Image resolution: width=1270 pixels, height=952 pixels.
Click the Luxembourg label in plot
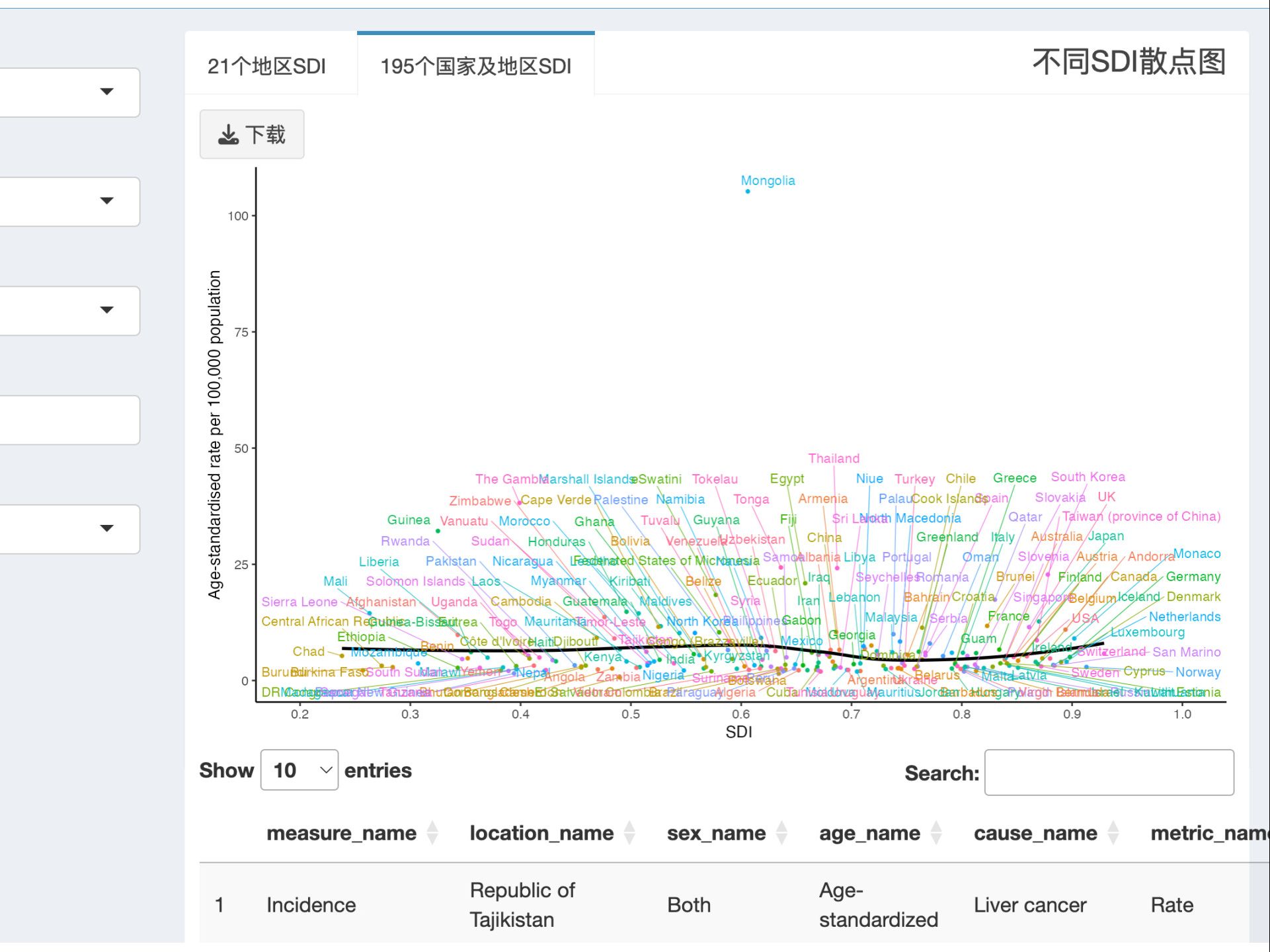pos(1148,632)
